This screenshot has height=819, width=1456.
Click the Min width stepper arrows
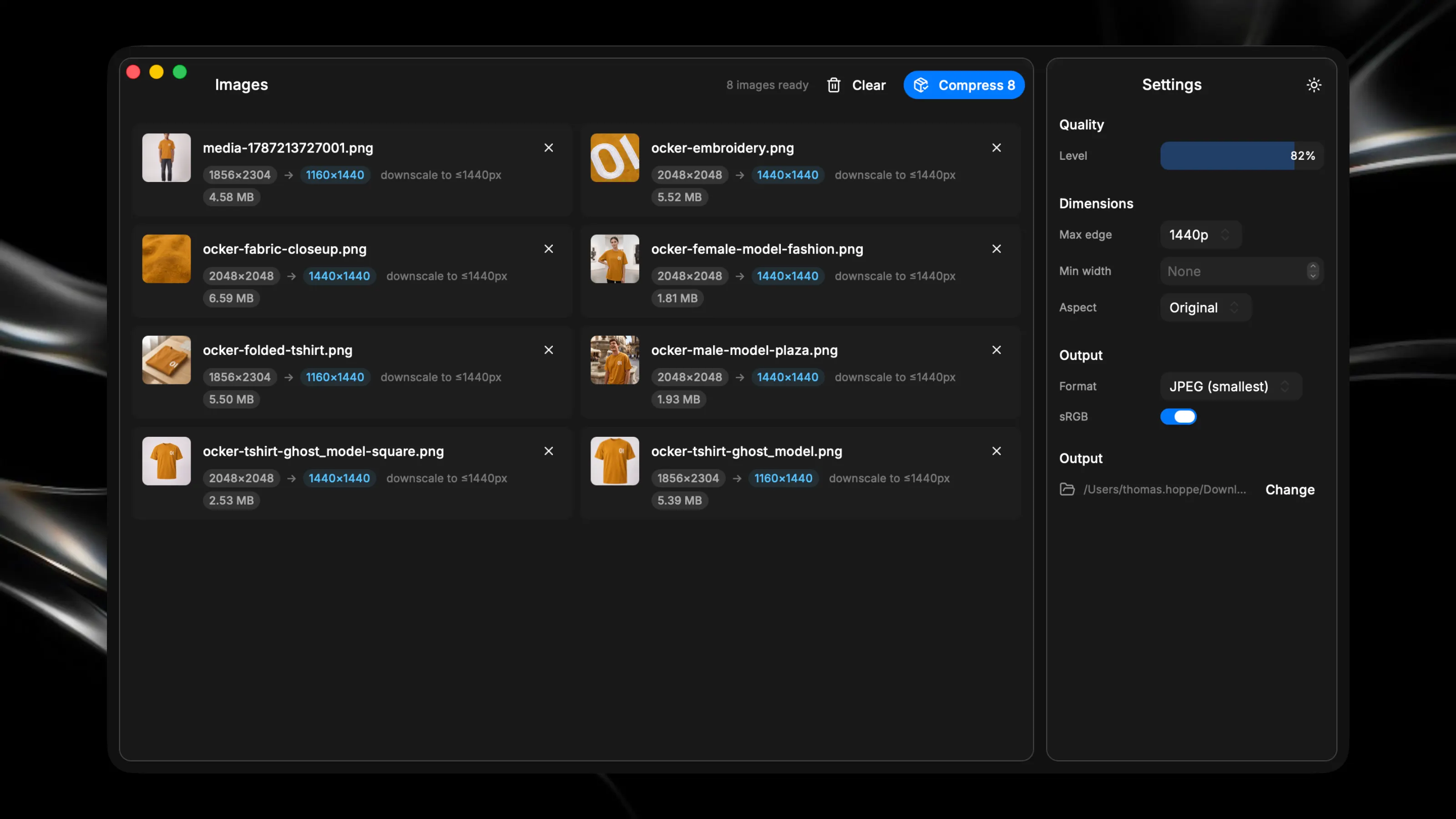1312,271
